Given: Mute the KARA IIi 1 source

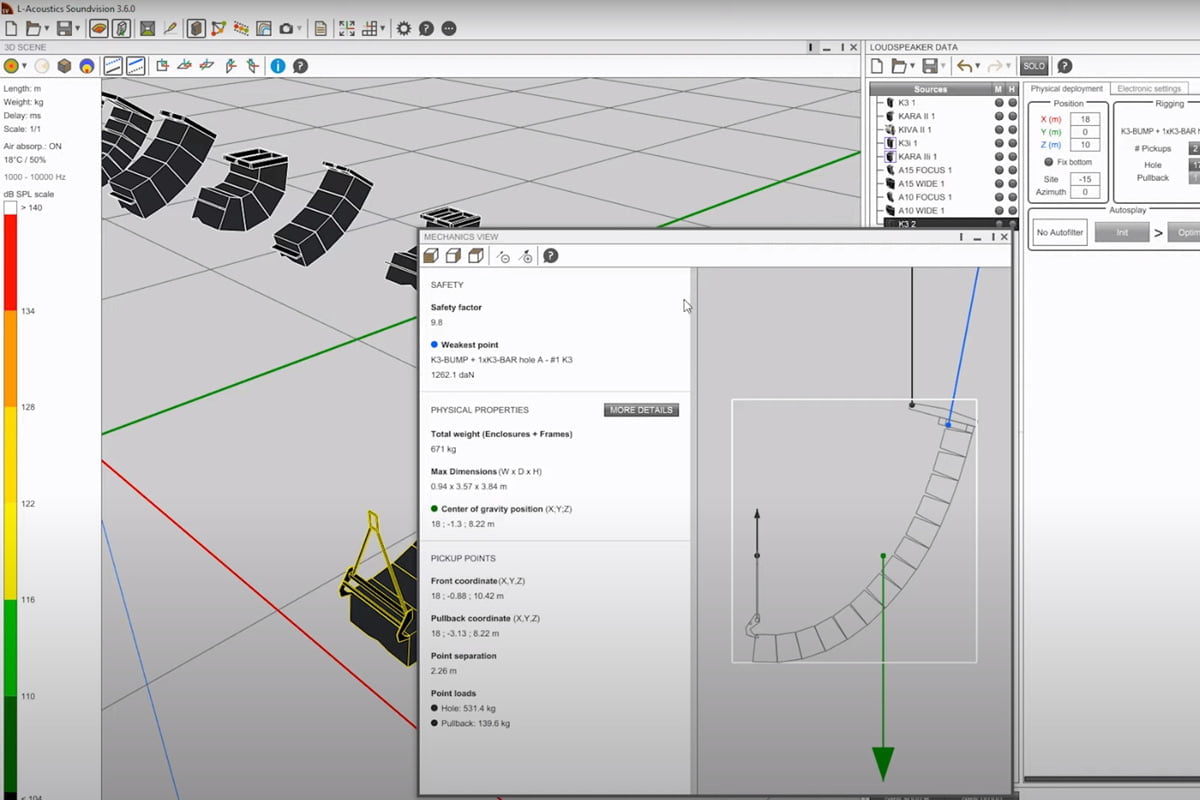Looking at the screenshot, I should [998, 157].
